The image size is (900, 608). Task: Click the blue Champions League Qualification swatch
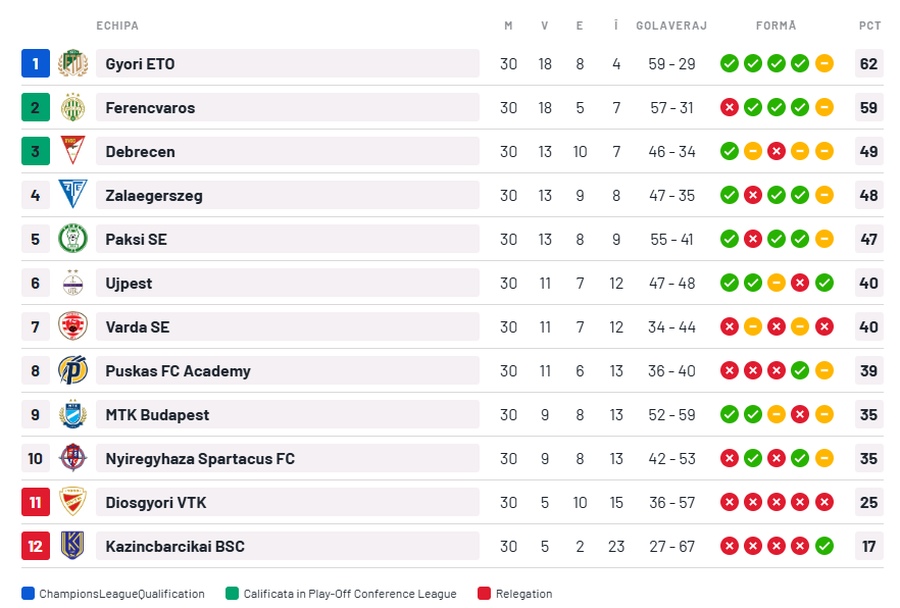pyautogui.click(x=28, y=594)
